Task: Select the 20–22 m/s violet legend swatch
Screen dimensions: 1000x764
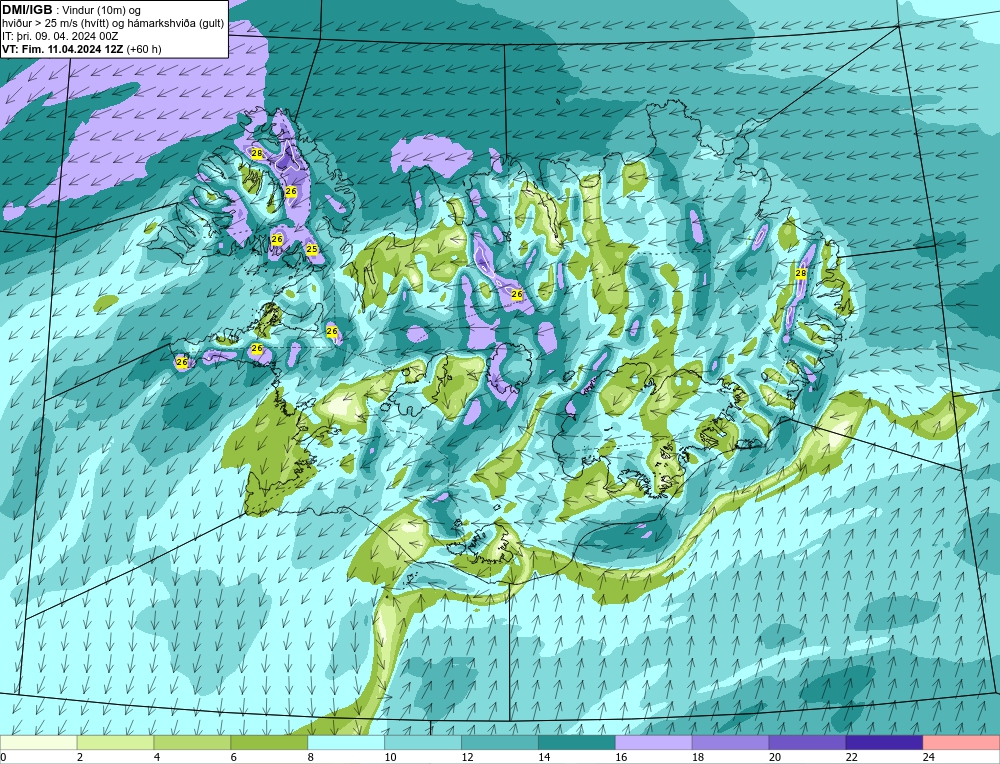Action: [807, 743]
